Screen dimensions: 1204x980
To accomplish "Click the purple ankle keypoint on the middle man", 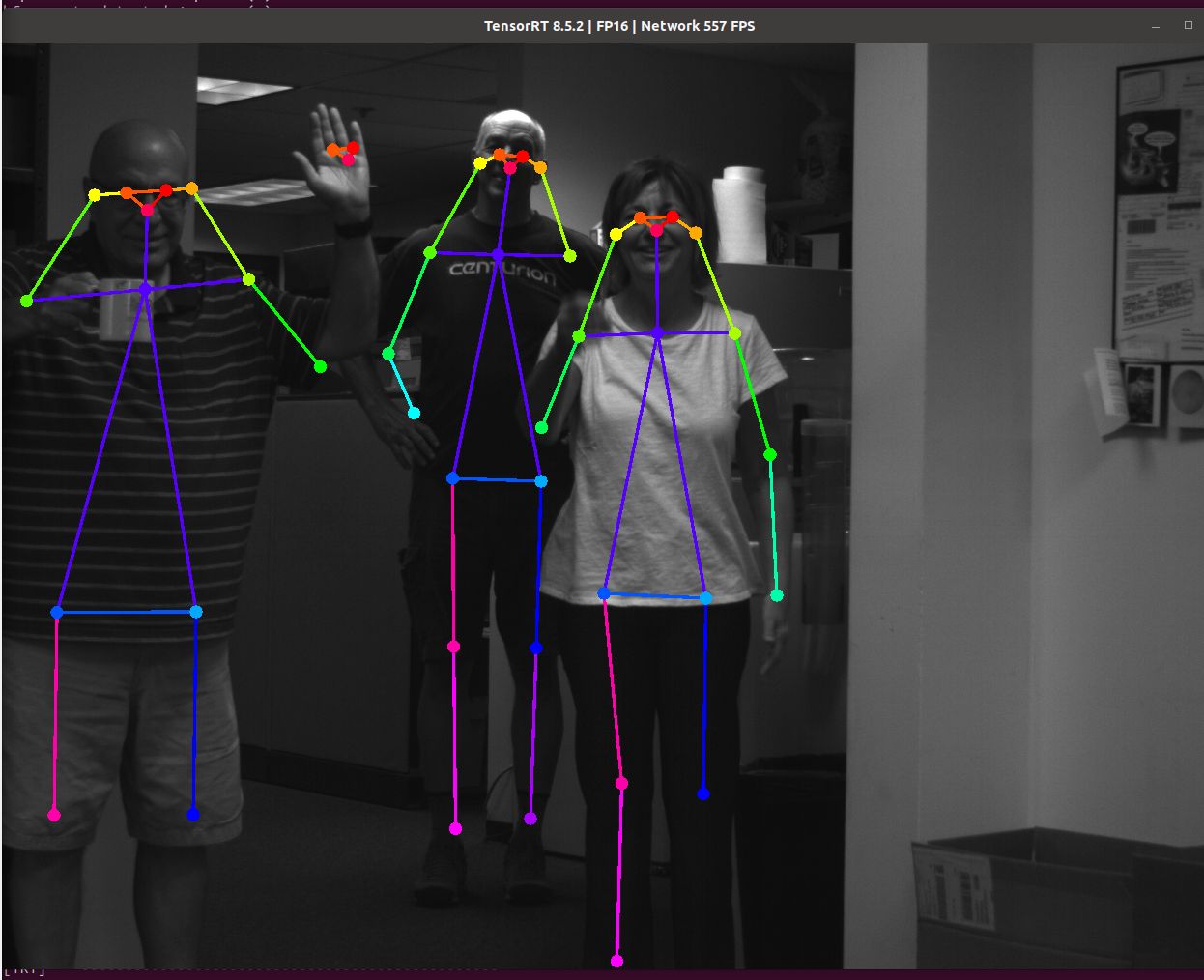I will click(530, 819).
